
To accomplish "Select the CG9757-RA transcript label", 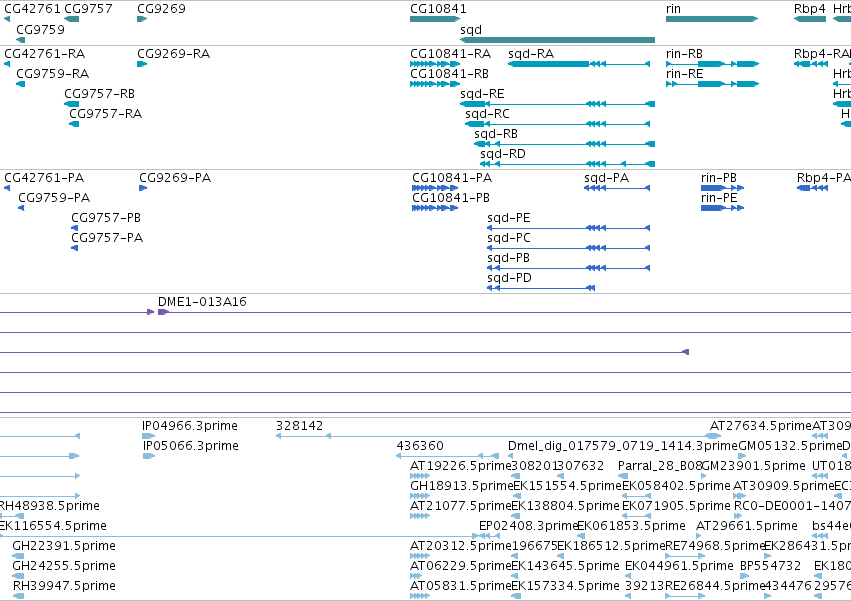I will click(x=105, y=114).
